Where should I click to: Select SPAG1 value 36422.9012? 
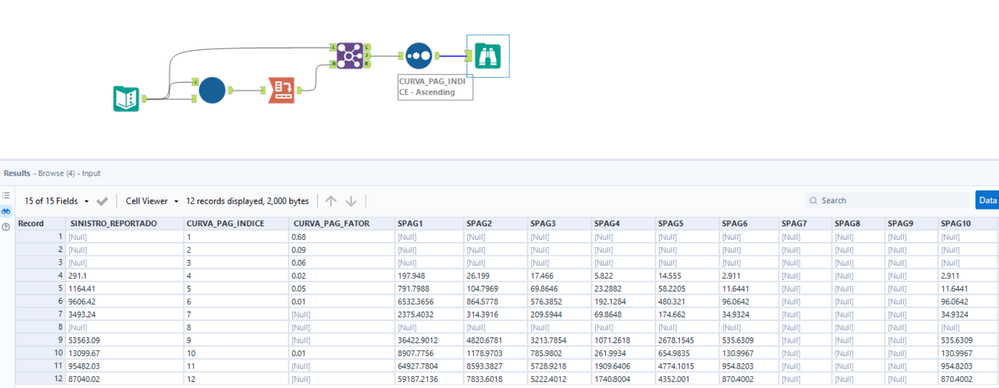pos(429,340)
